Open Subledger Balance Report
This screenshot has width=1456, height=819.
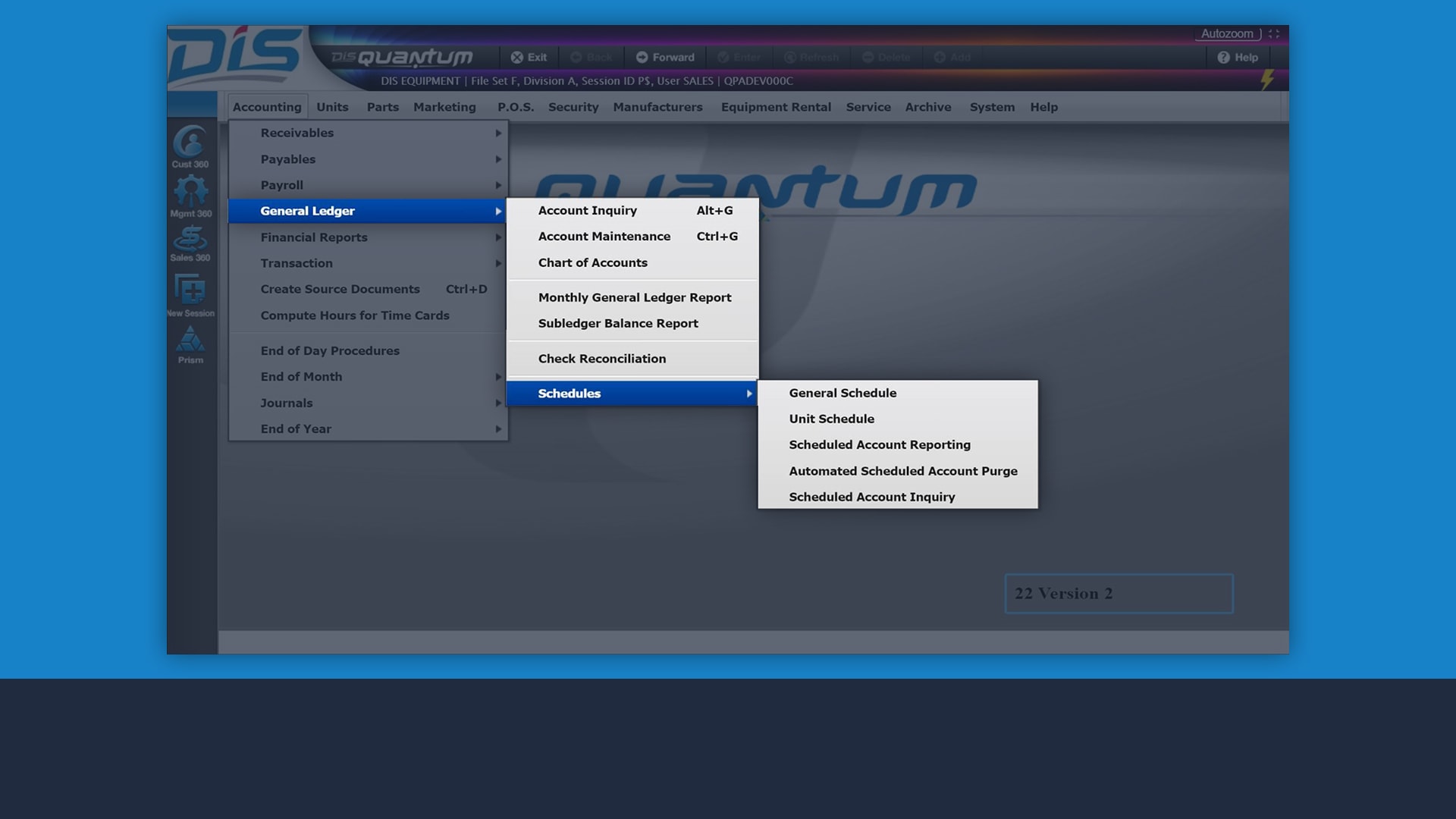coord(632,323)
